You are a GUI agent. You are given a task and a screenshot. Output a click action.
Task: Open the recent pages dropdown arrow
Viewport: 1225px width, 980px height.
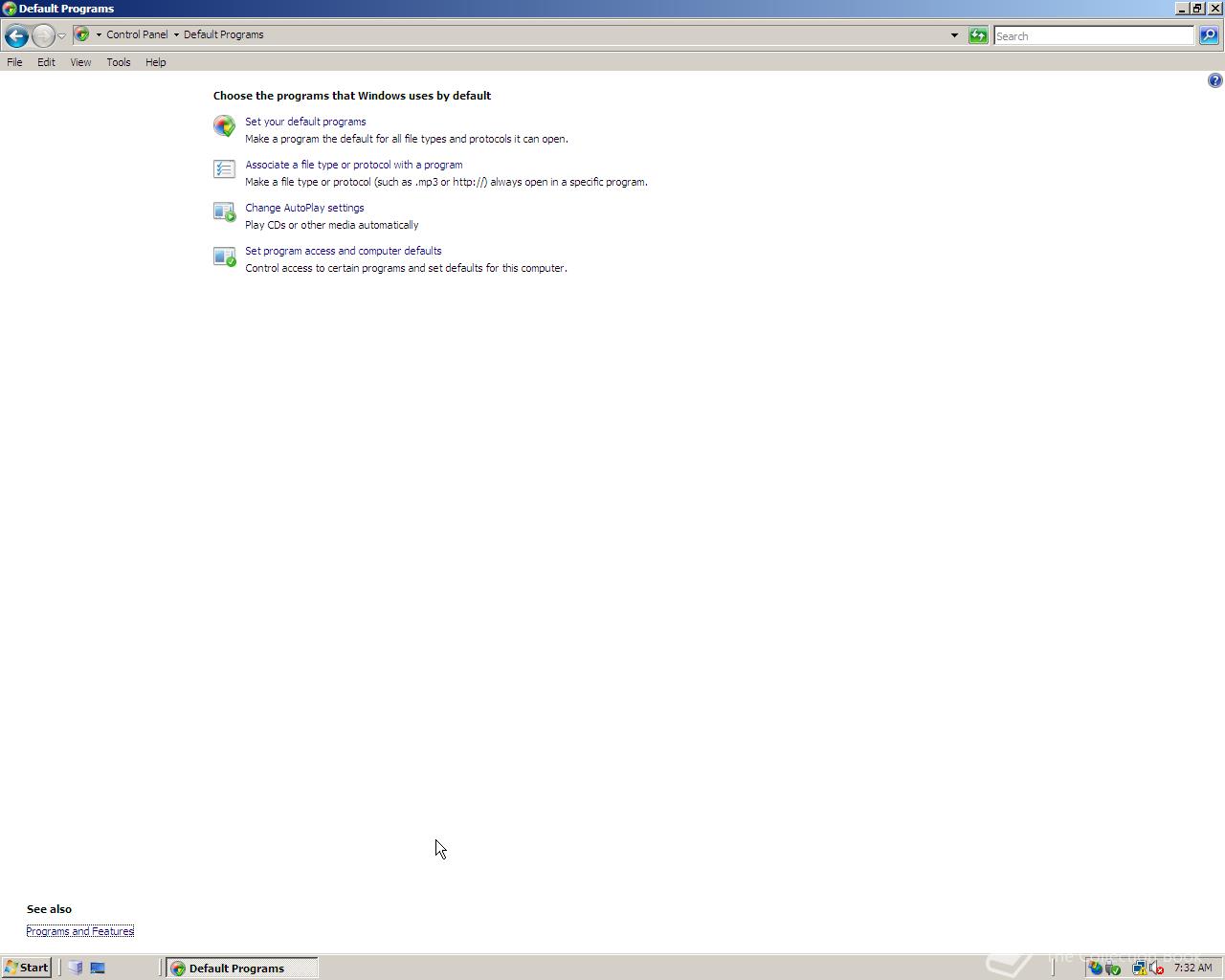tap(61, 36)
